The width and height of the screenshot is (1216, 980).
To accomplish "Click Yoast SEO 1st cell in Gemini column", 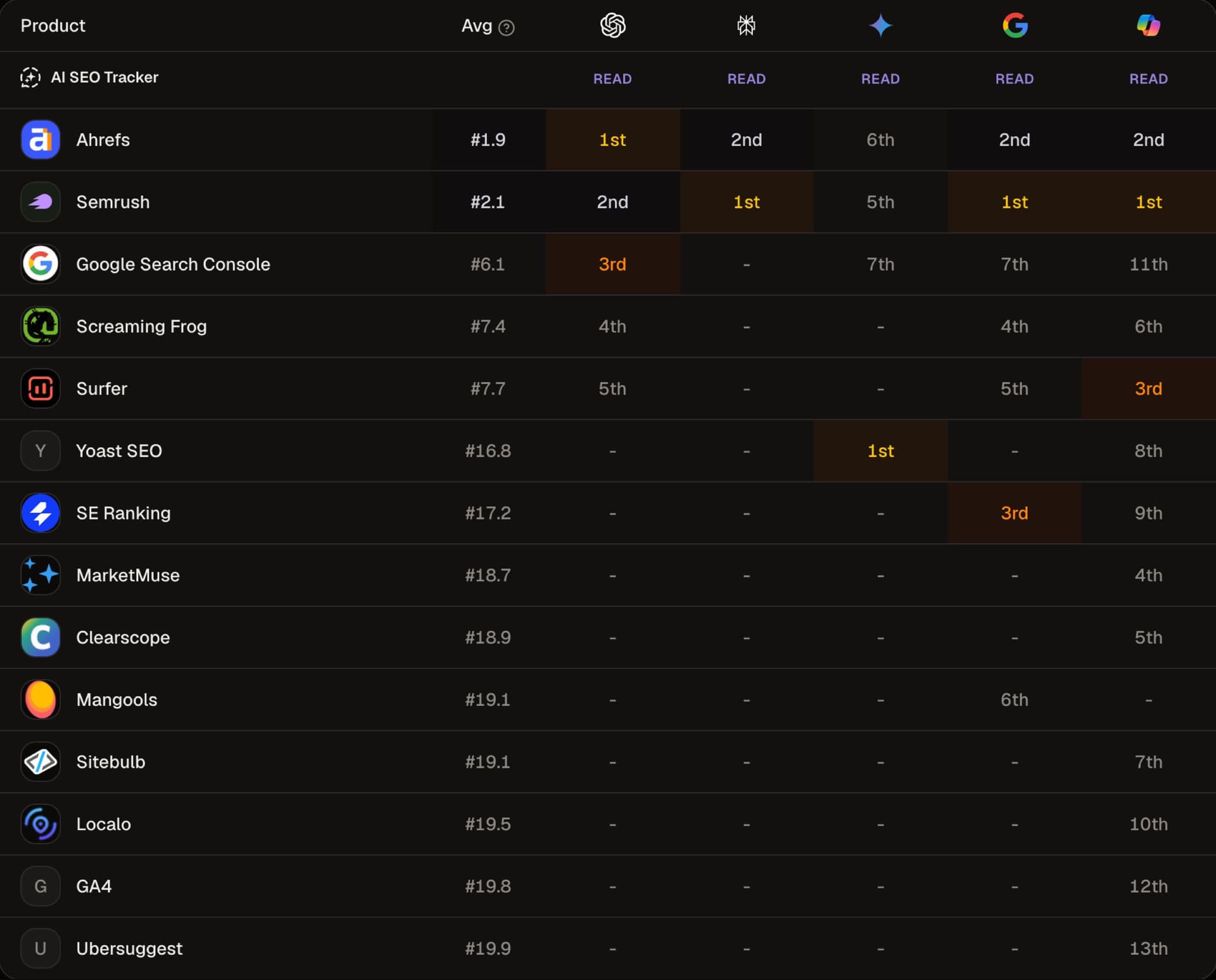I will click(x=880, y=450).
